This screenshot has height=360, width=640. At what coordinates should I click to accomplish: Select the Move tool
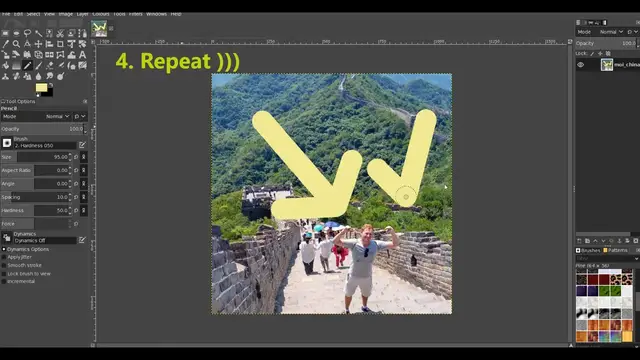[x=38, y=44]
